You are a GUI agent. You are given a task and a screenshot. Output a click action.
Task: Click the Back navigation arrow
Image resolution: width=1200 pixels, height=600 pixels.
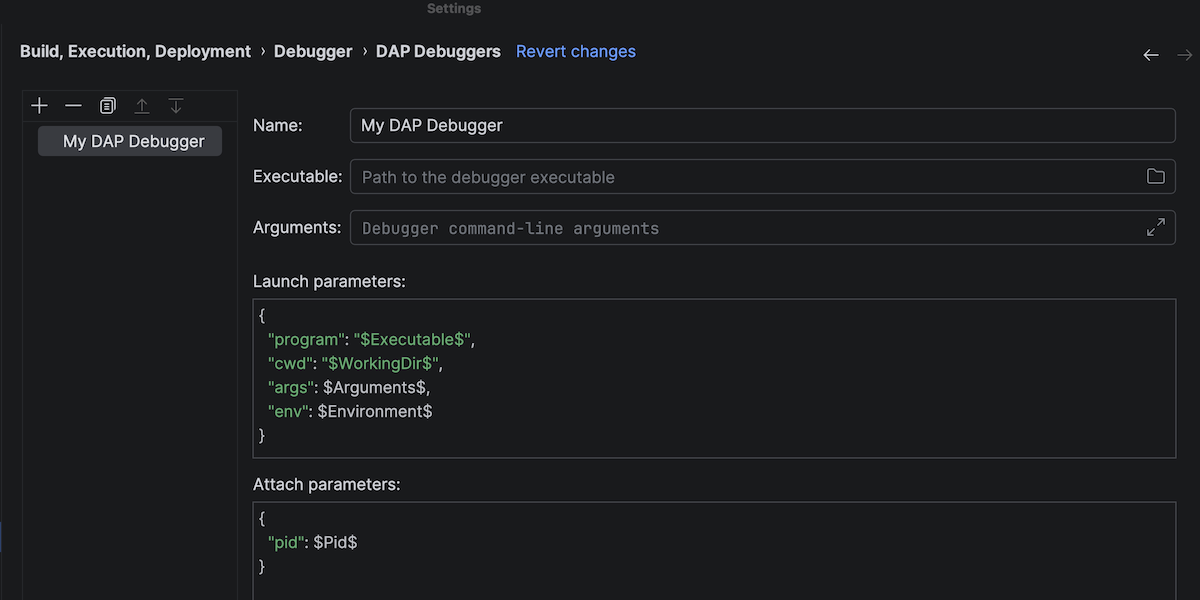(x=1151, y=55)
